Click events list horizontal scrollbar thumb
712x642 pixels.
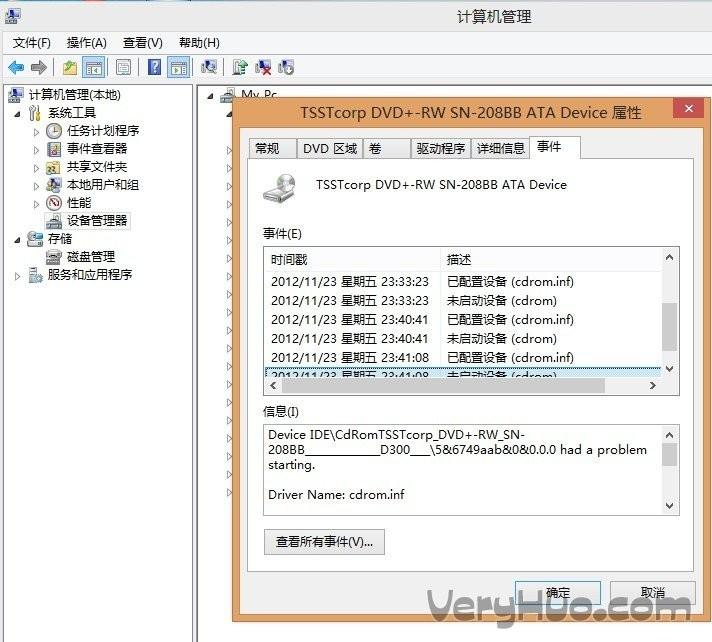(443, 385)
